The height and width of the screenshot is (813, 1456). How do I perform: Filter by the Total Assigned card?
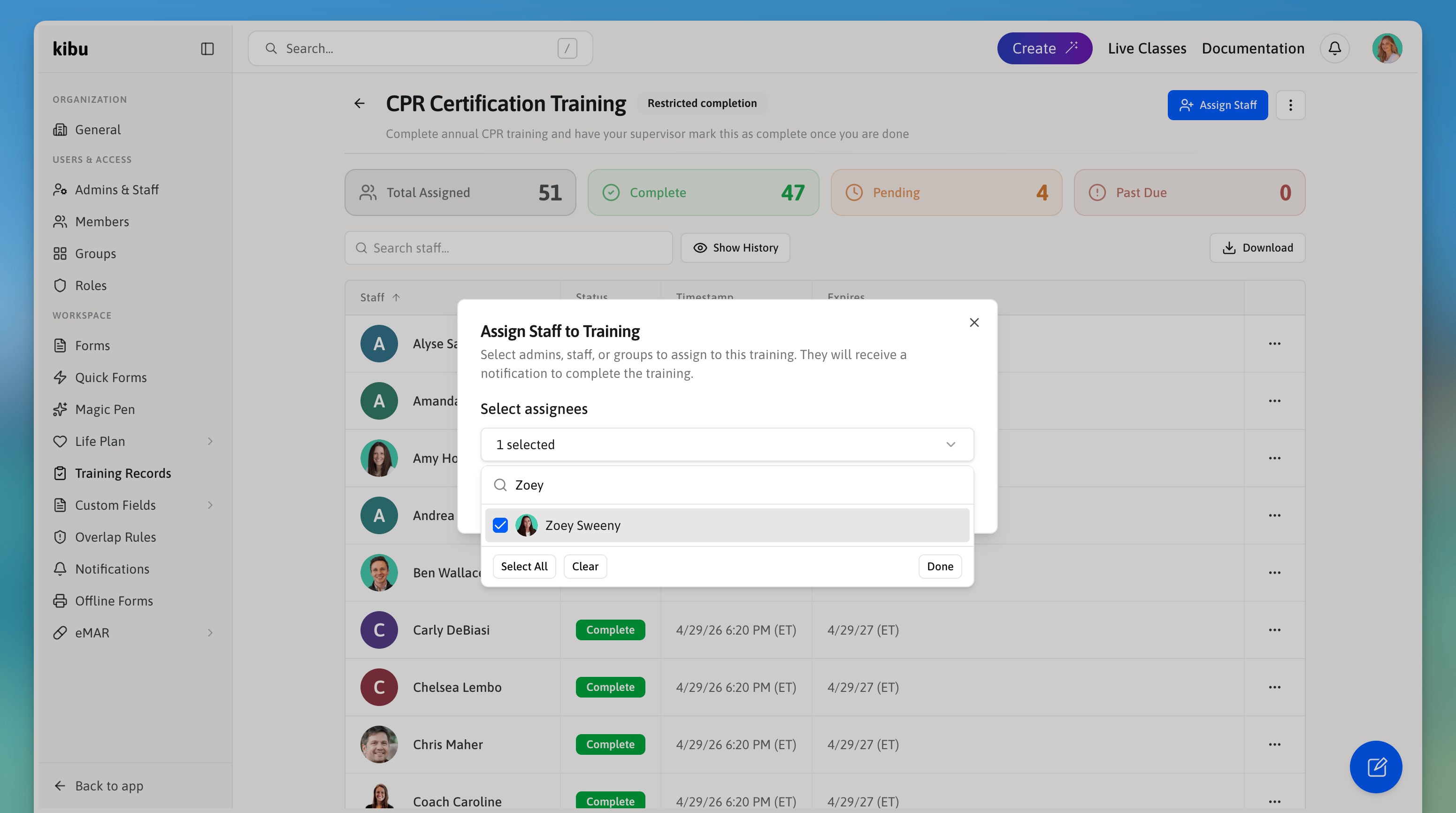[460, 192]
